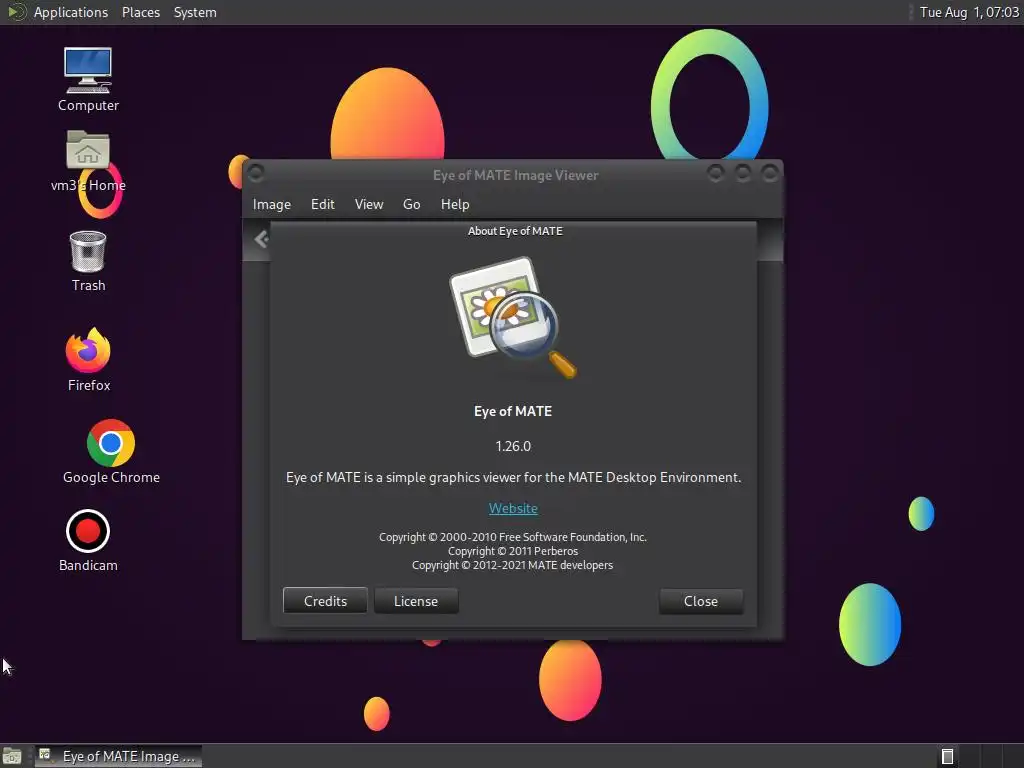Open the Help menu

click(x=455, y=204)
